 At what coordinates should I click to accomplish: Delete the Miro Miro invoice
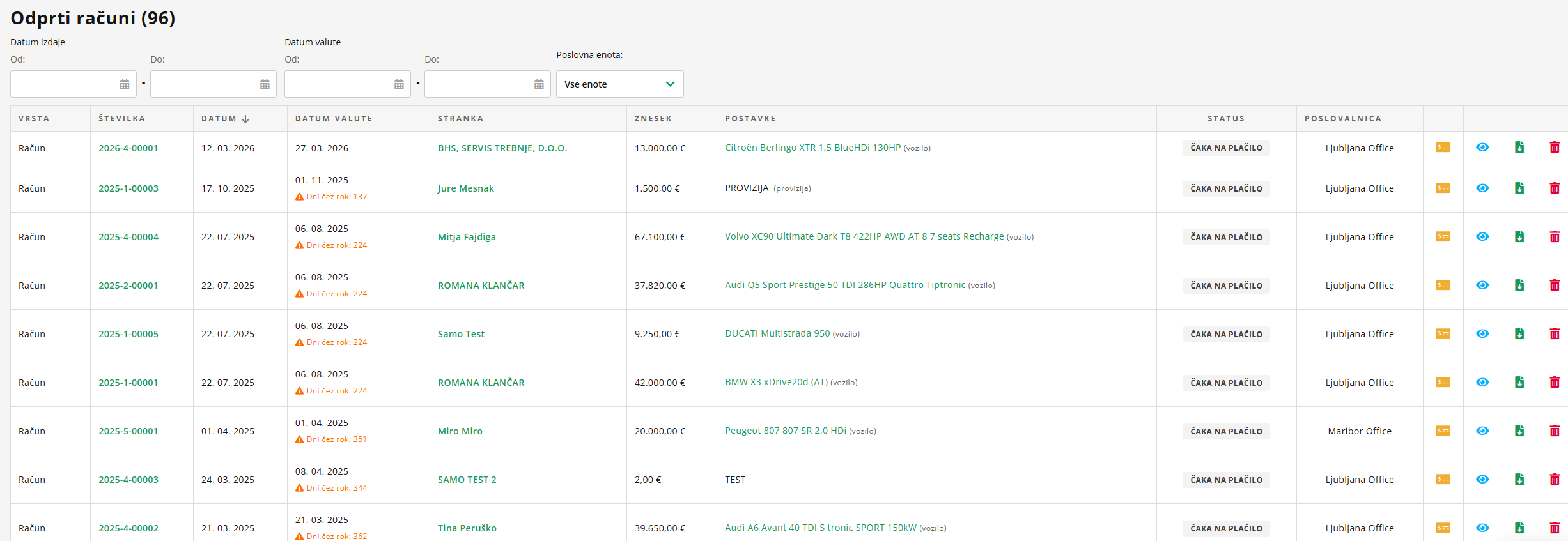click(x=1555, y=431)
